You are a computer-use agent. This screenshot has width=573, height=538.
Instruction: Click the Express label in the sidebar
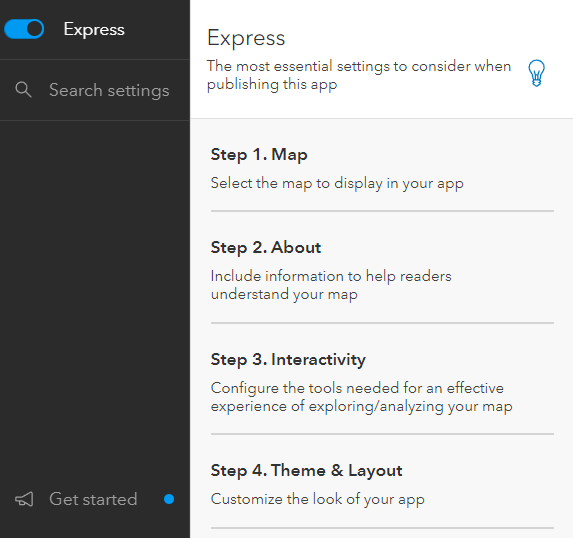[94, 29]
